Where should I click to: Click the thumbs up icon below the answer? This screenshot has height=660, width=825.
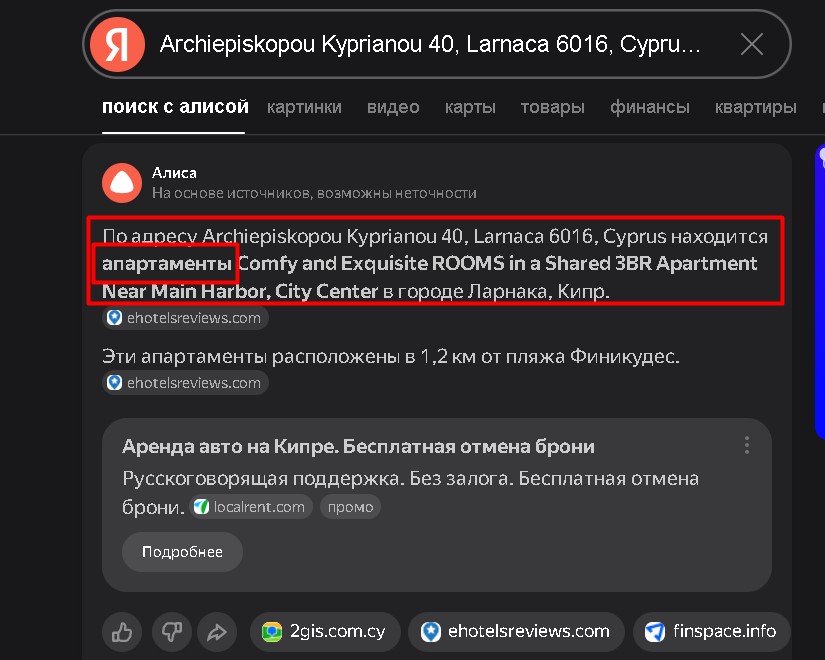[x=121, y=632]
